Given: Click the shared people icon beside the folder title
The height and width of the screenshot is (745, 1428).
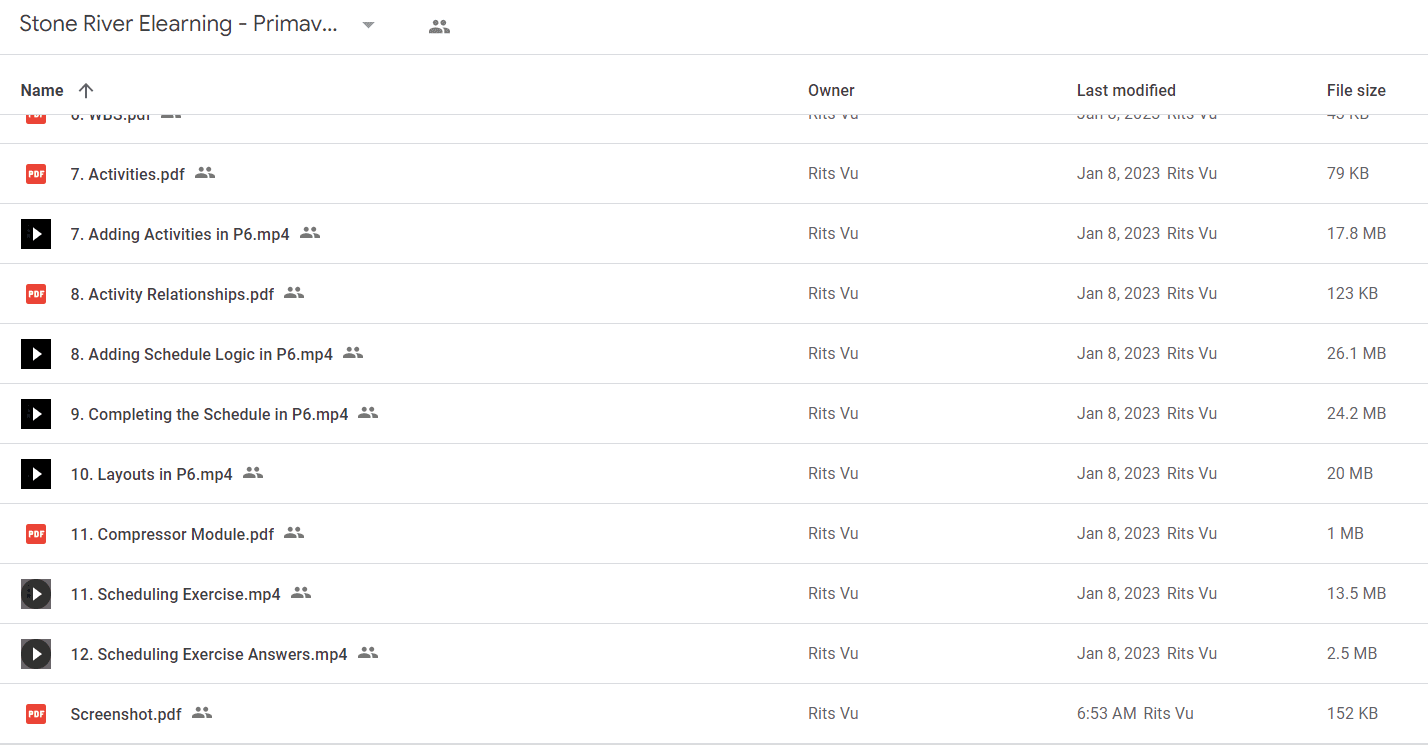Looking at the screenshot, I should coord(439,27).
